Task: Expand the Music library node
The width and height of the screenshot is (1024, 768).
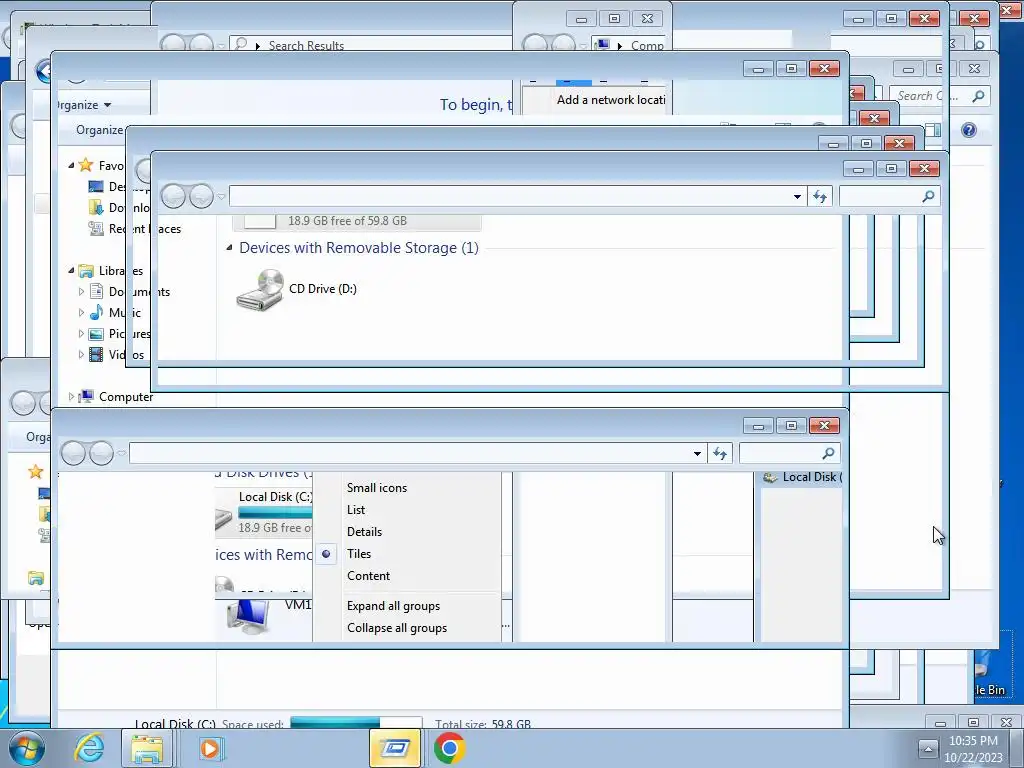Action: coord(81,312)
